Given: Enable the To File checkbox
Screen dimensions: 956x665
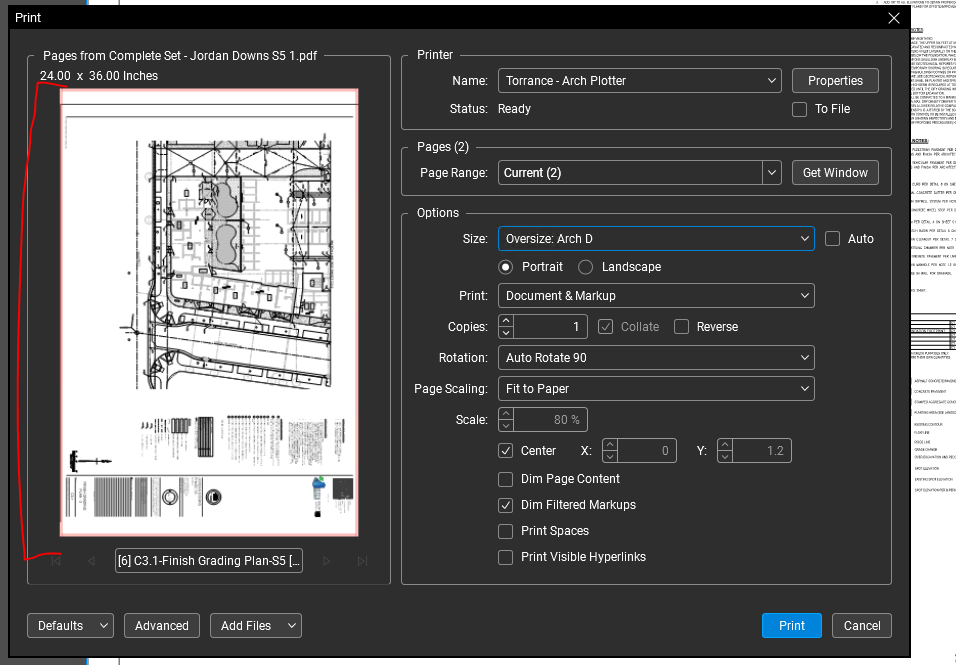Looking at the screenshot, I should [799, 109].
